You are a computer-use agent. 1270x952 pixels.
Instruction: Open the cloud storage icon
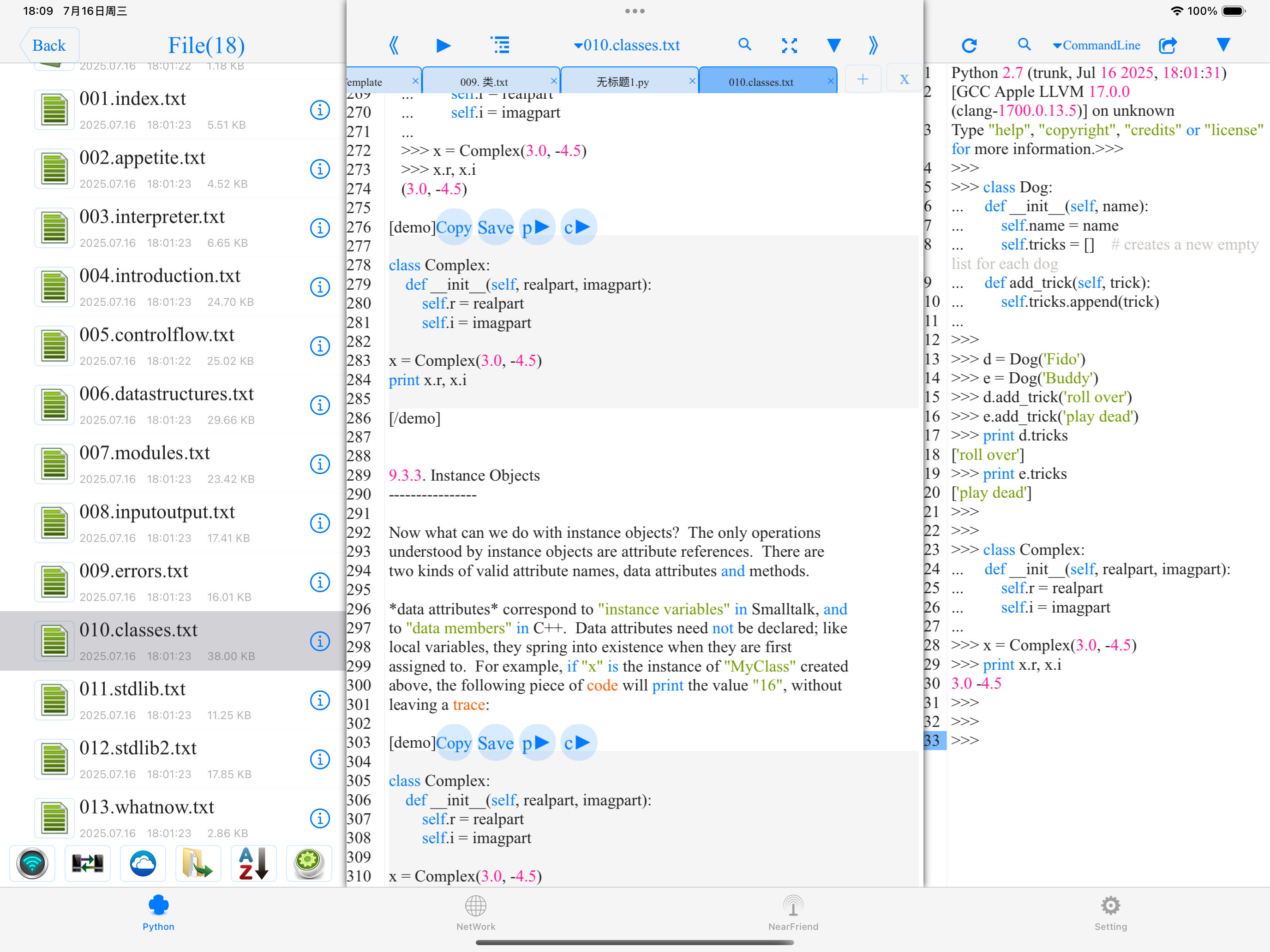coord(143,863)
